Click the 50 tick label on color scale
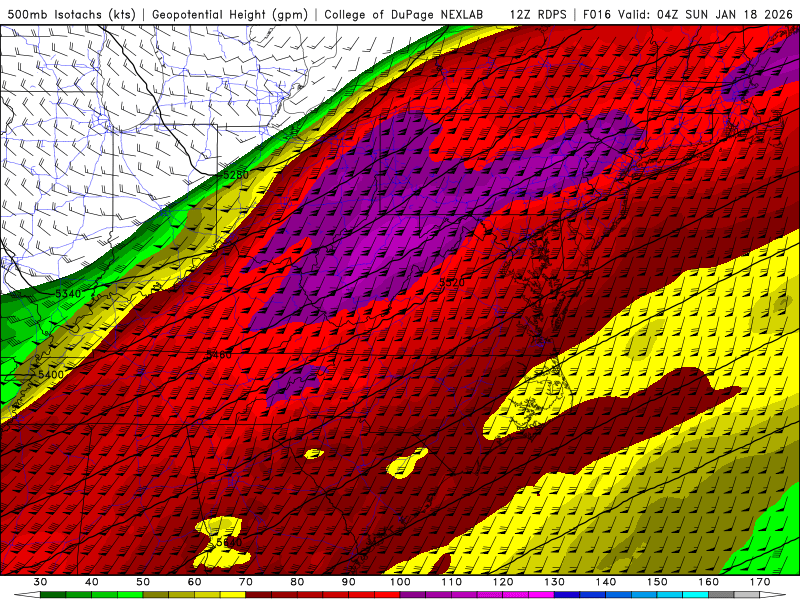This screenshot has width=800, height=600. [x=143, y=582]
